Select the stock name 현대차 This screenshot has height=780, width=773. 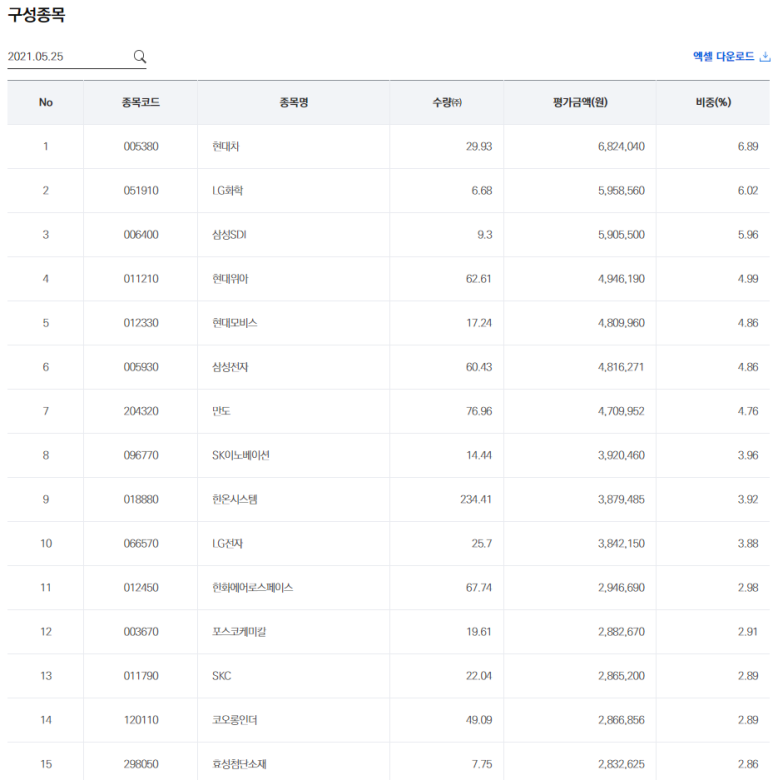[225, 146]
